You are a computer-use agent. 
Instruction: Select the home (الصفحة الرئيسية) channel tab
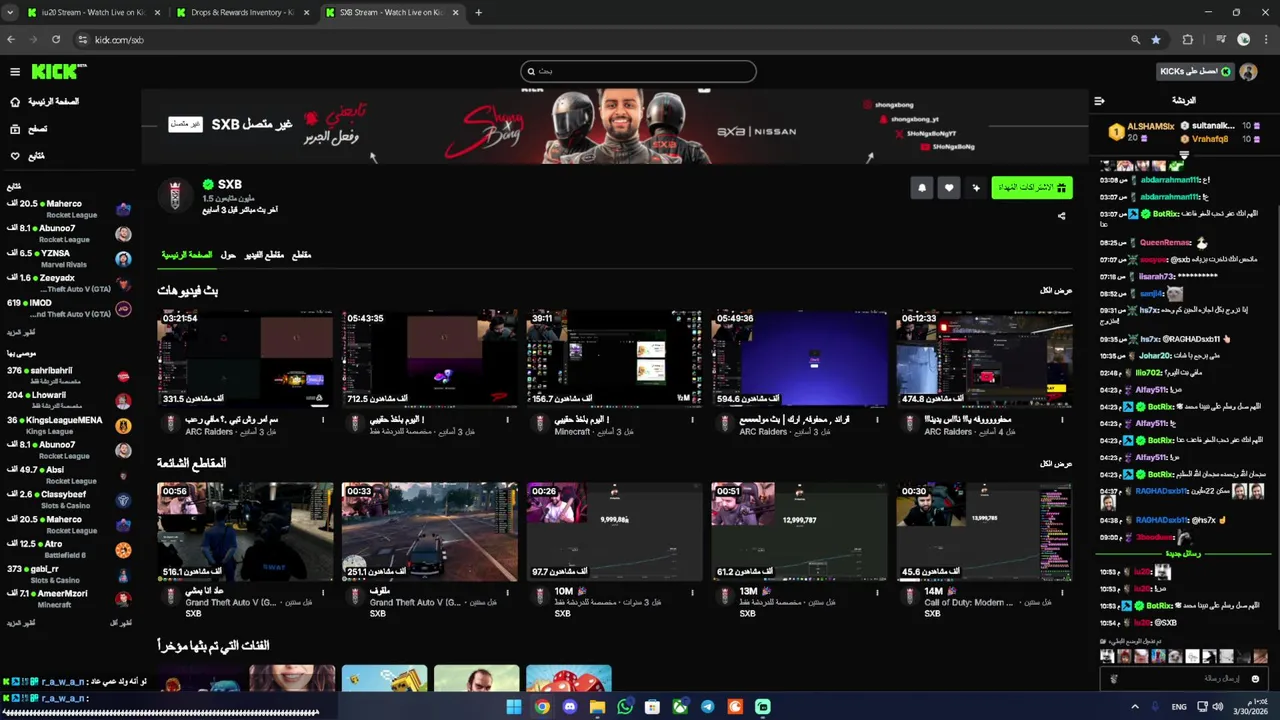[x=187, y=256]
